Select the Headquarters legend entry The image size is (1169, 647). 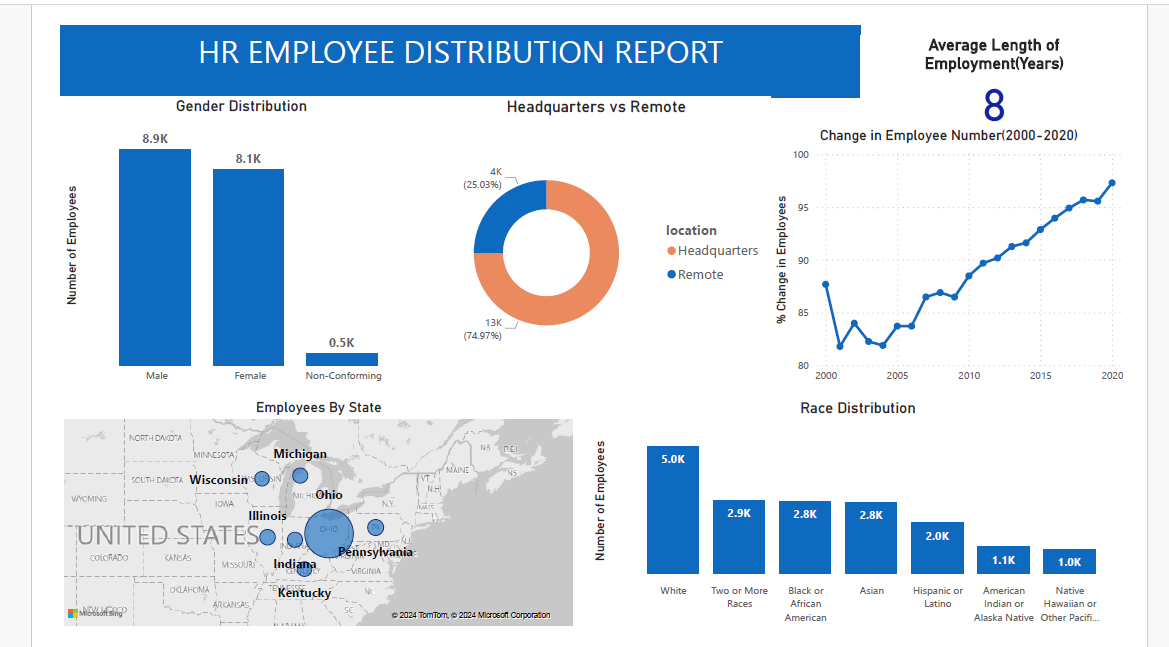[x=713, y=251]
